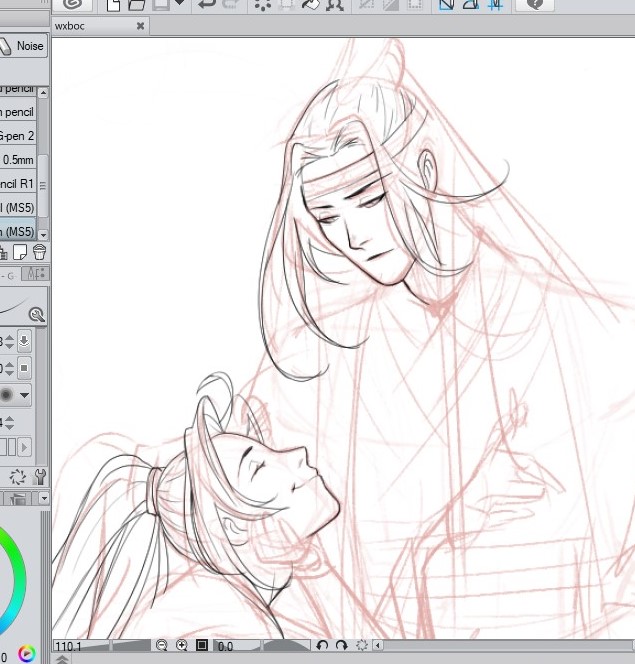This screenshot has height=664, width=635.
Task: Select the 'n pencil' sub tool entry
Action: [18, 112]
